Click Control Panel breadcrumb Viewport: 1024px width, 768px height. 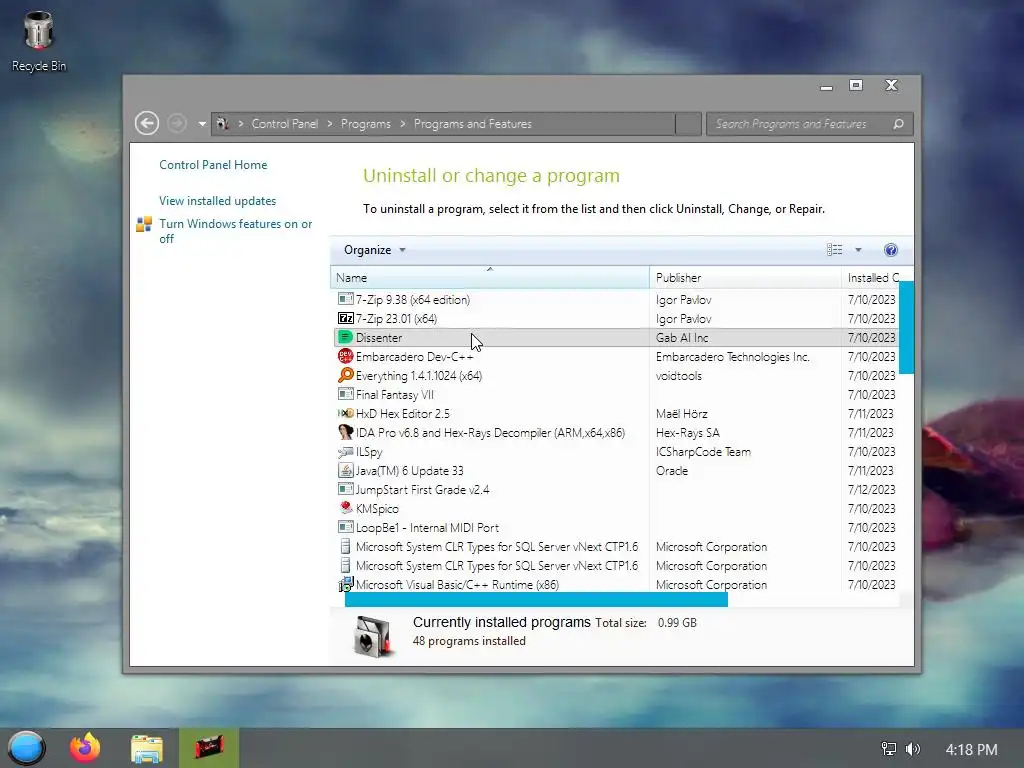tap(285, 124)
